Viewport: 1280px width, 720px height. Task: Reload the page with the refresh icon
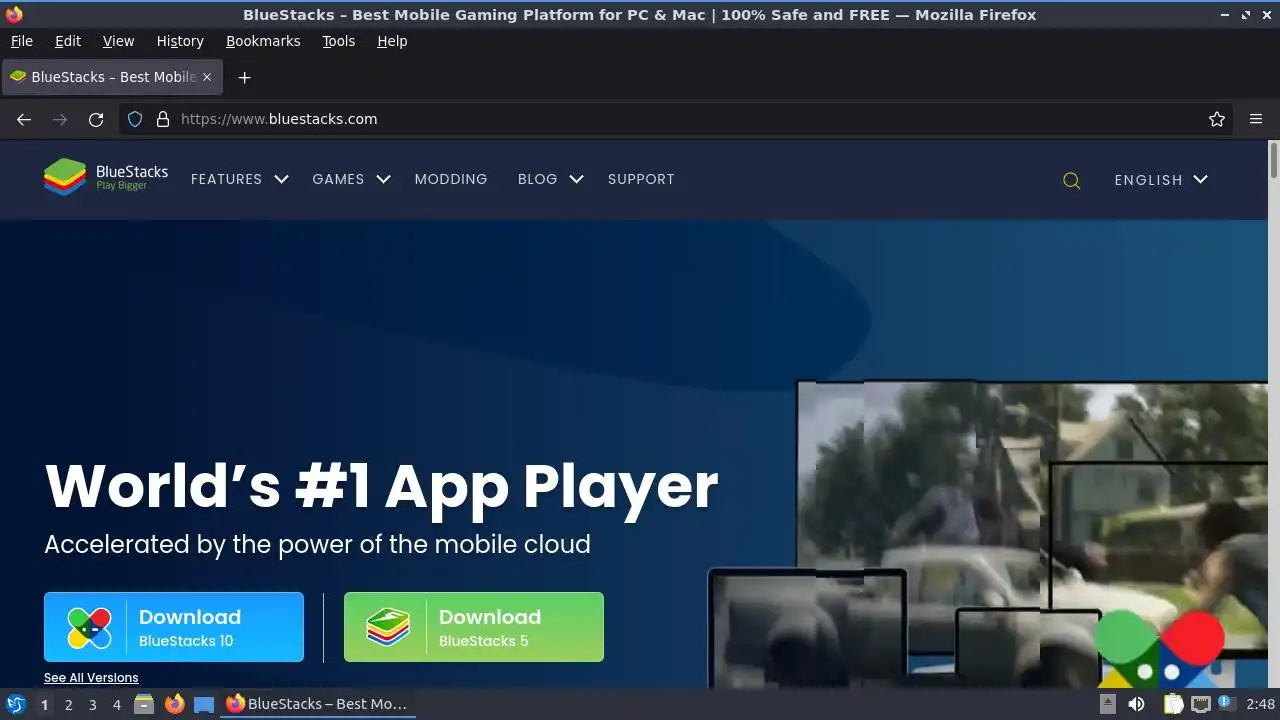click(96, 119)
